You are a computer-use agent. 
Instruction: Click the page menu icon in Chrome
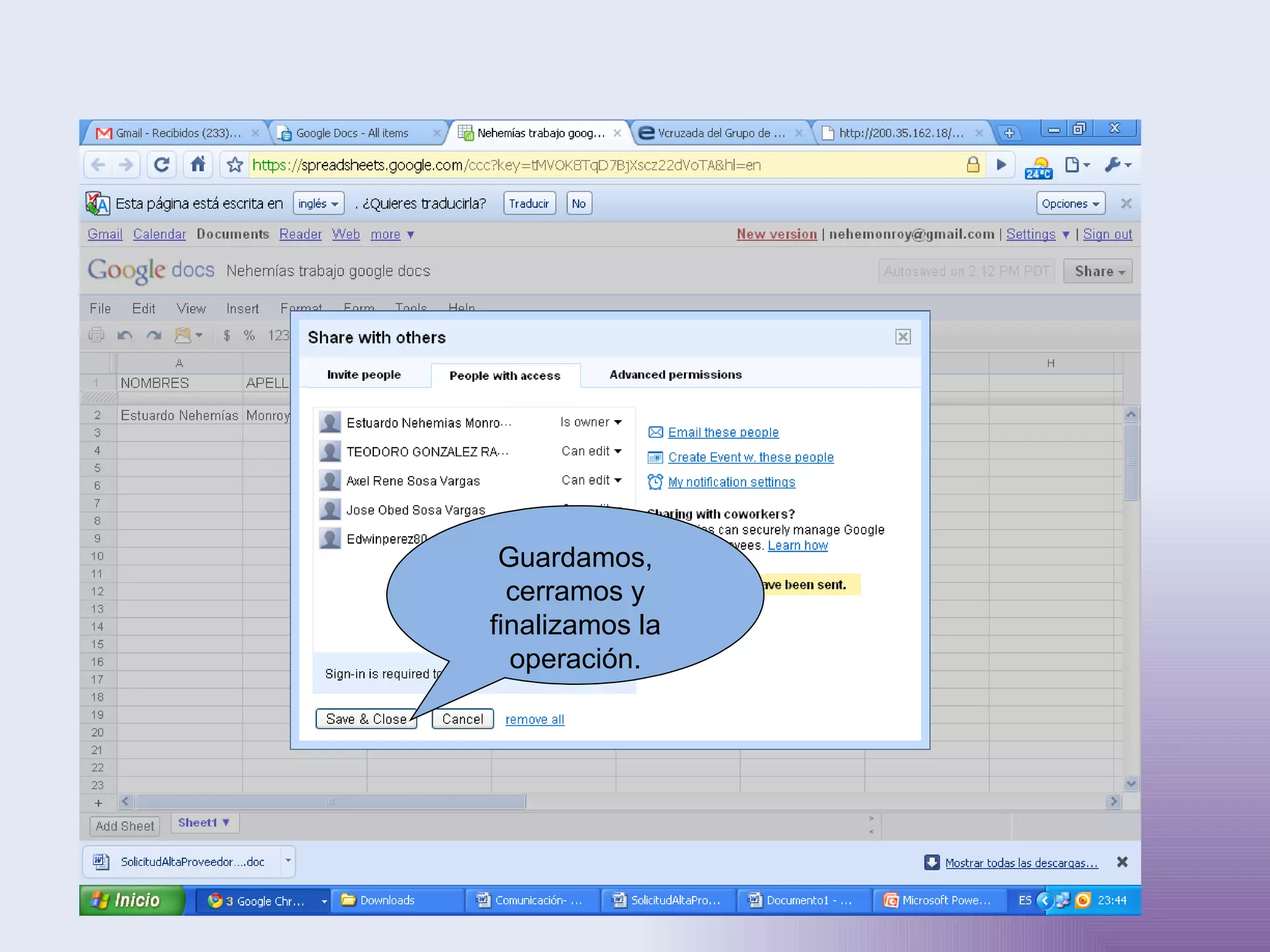(x=1076, y=165)
